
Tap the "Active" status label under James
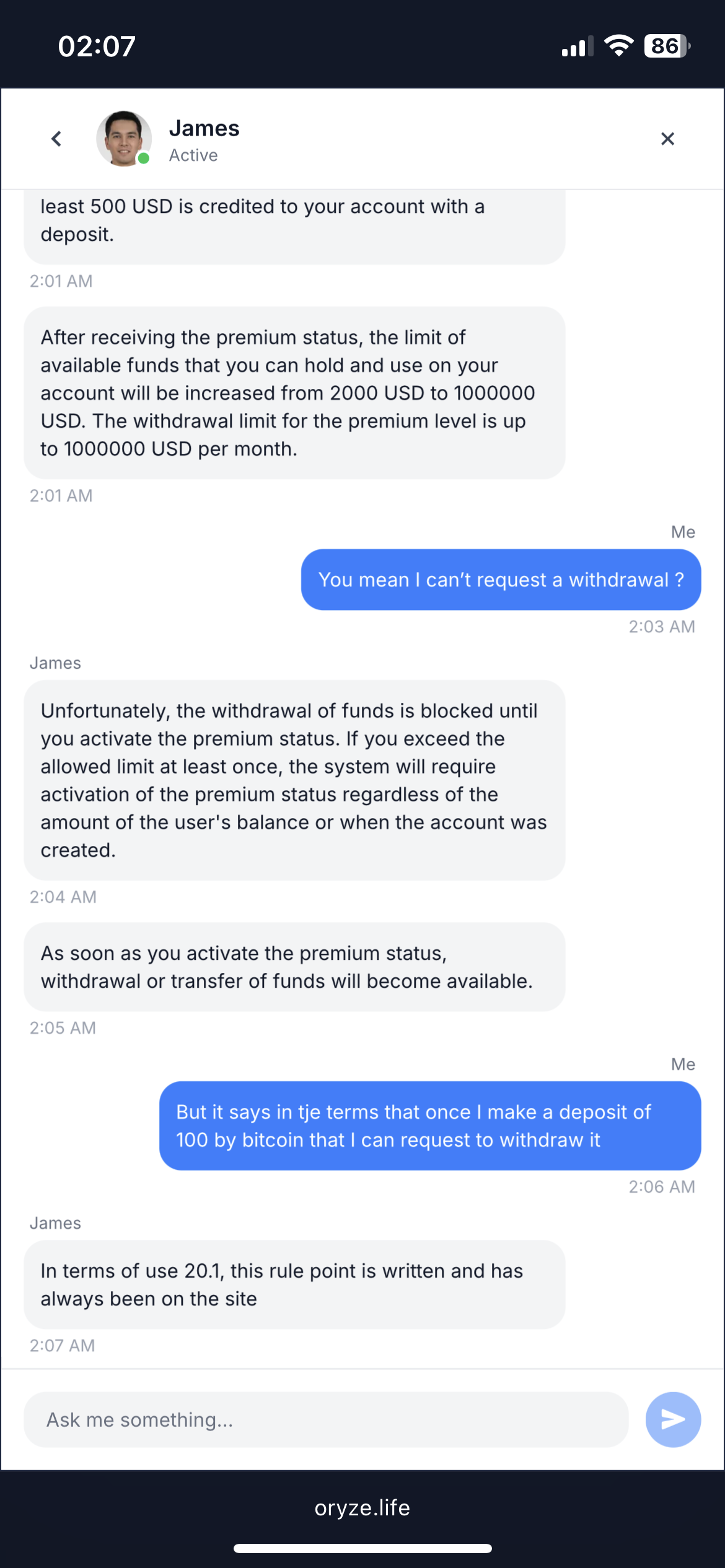pos(193,155)
